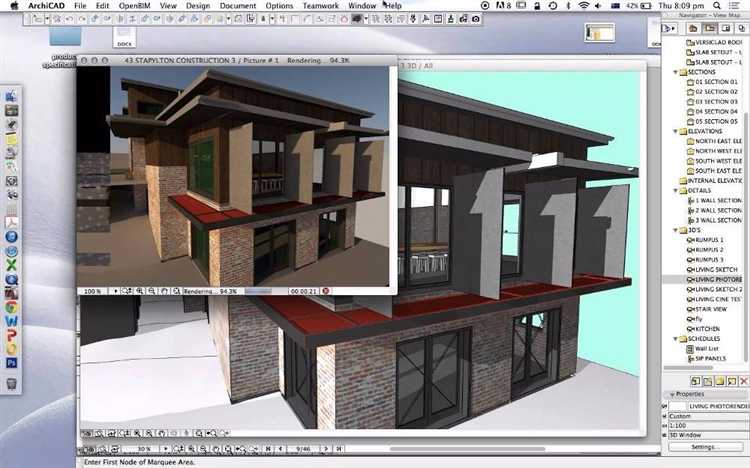
Task: Open the Navigator popup arrow button
Action: coord(668,28)
